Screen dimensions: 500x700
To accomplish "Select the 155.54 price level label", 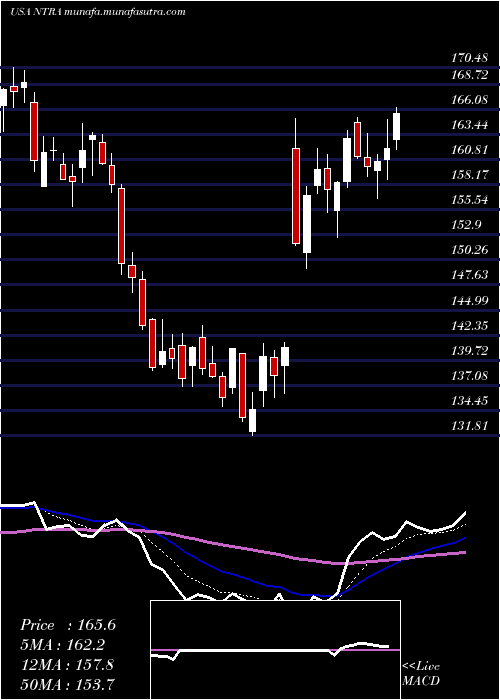I will [469, 200].
